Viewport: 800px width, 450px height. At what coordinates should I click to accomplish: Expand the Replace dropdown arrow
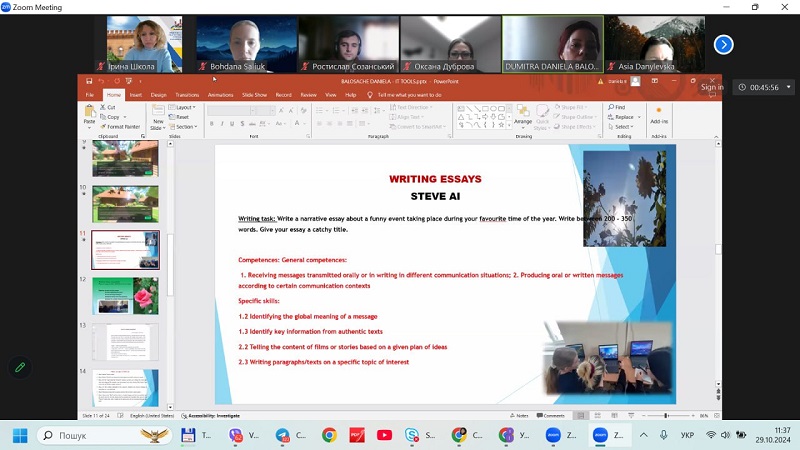point(639,117)
